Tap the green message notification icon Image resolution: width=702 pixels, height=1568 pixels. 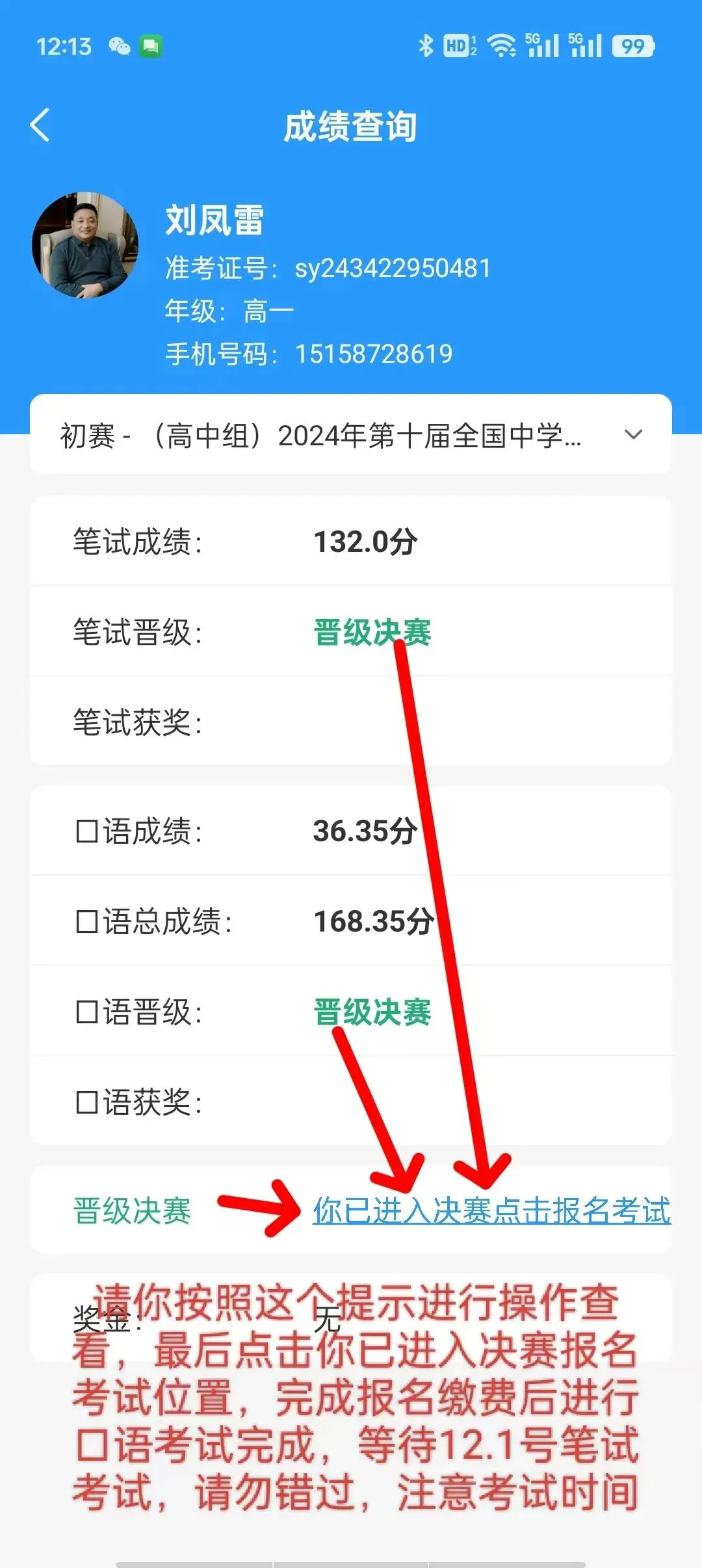151,46
